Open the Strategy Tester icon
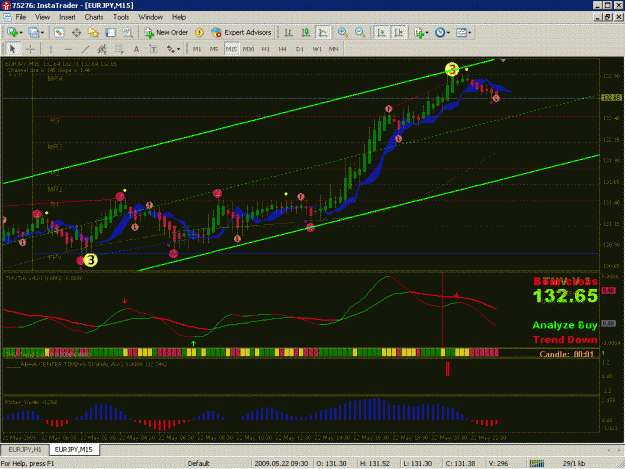The image size is (625, 469). pos(128,33)
